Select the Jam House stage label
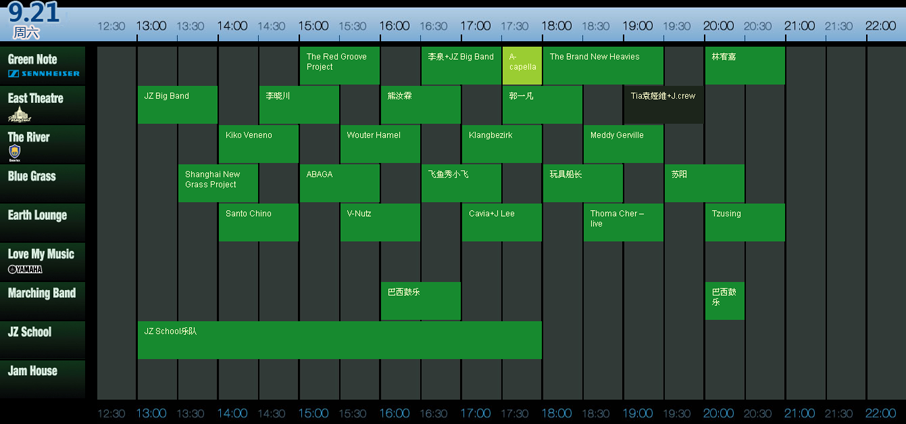 pos(33,371)
